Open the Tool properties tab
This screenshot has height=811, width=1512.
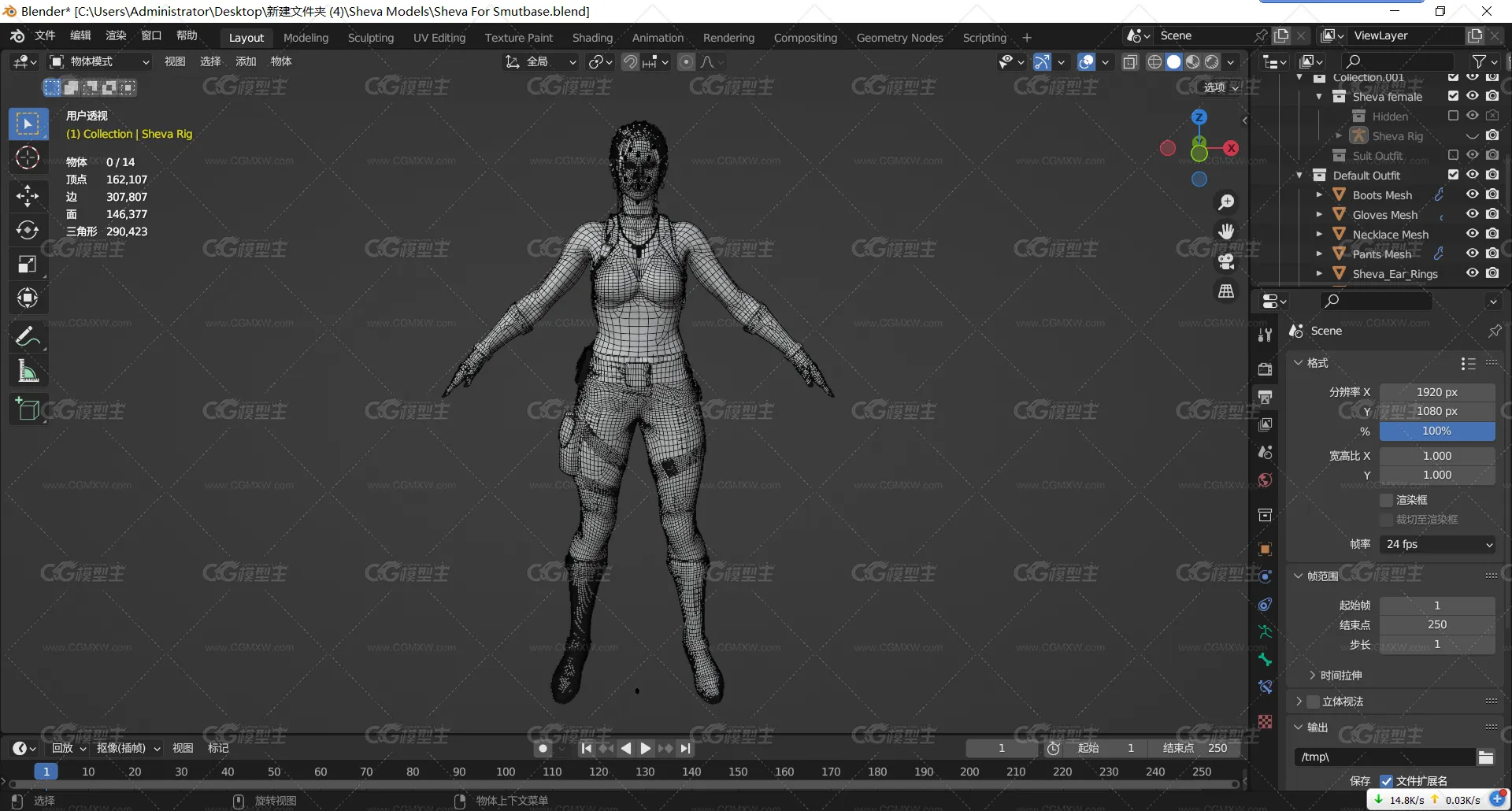point(1265,335)
